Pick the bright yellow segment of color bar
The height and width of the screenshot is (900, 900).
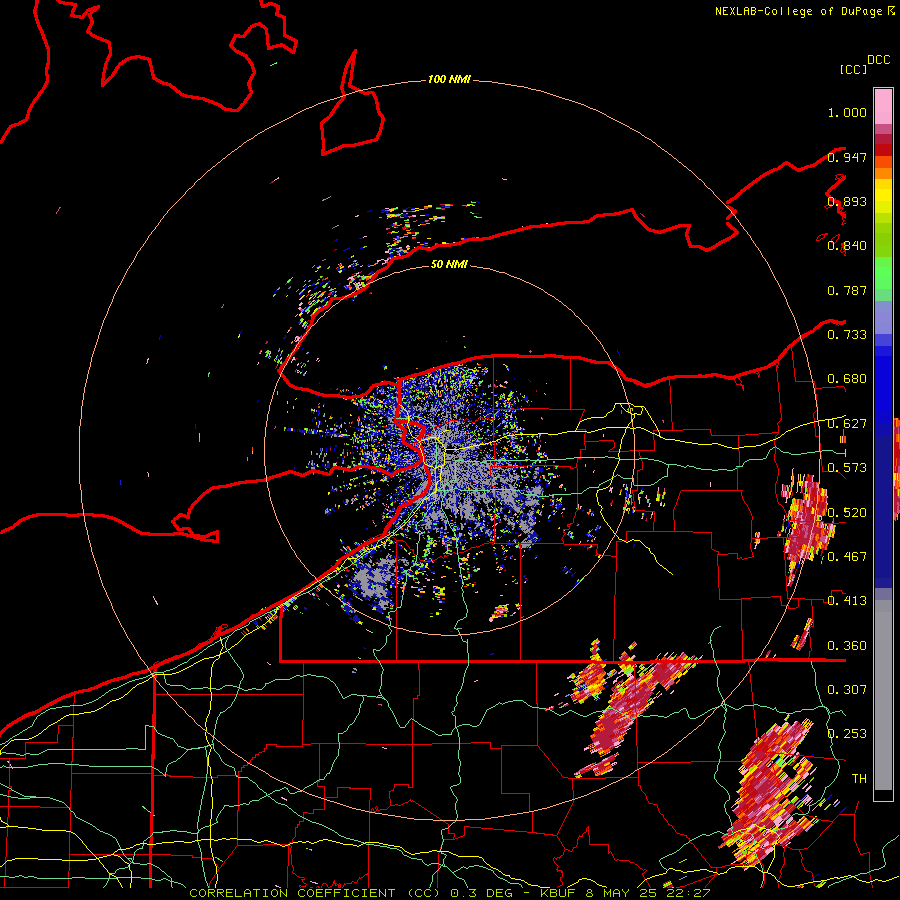[x=883, y=196]
